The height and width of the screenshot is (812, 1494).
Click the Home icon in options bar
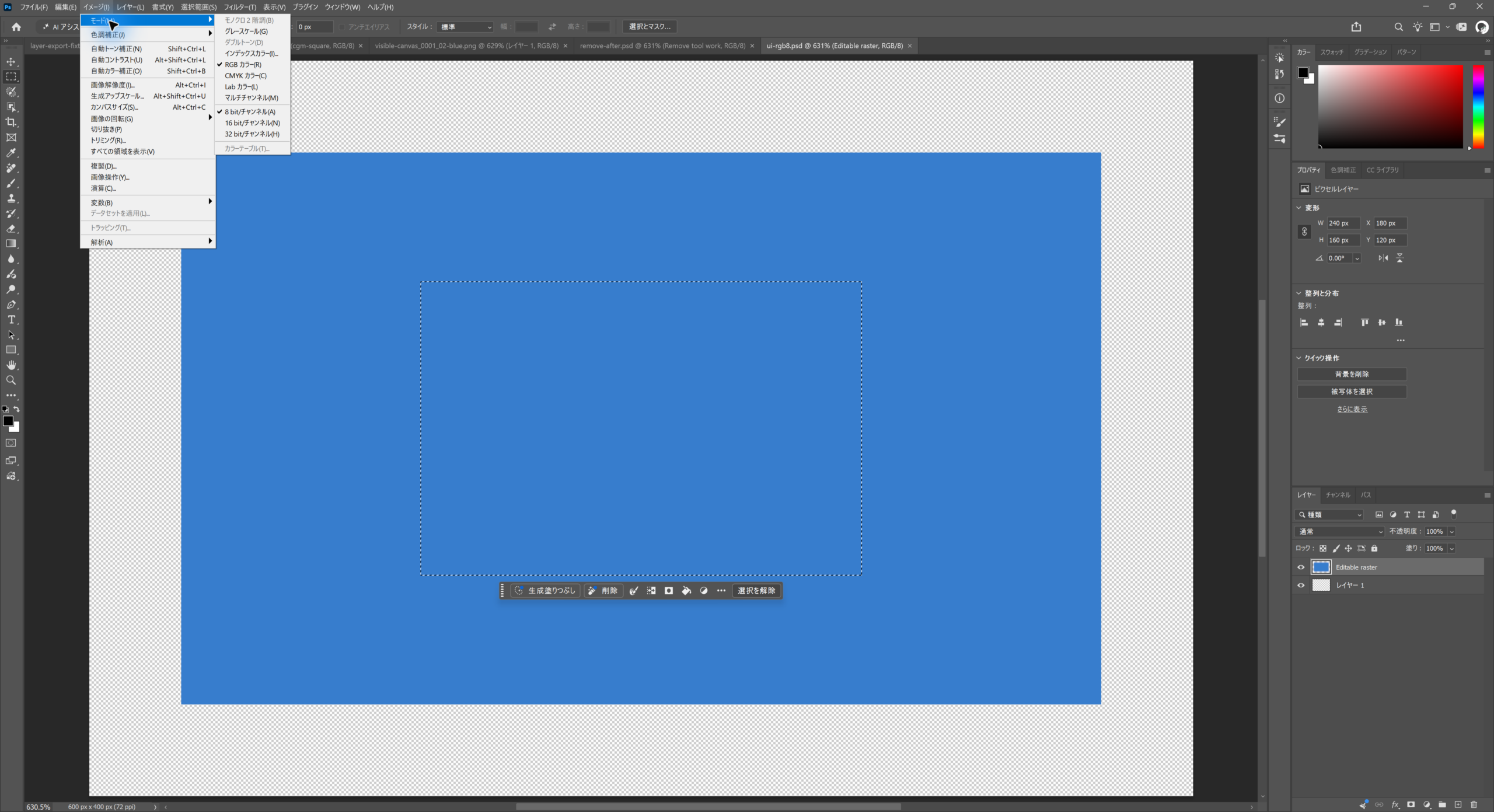click(x=16, y=27)
